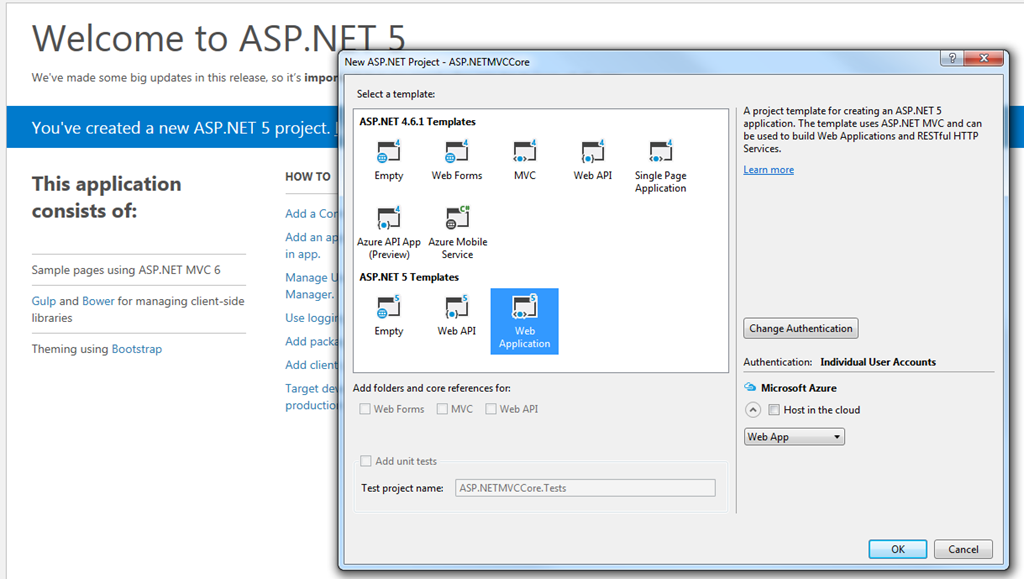Viewport: 1024px width, 579px height.
Task: Check Host in the cloud option
Action: (x=774, y=410)
